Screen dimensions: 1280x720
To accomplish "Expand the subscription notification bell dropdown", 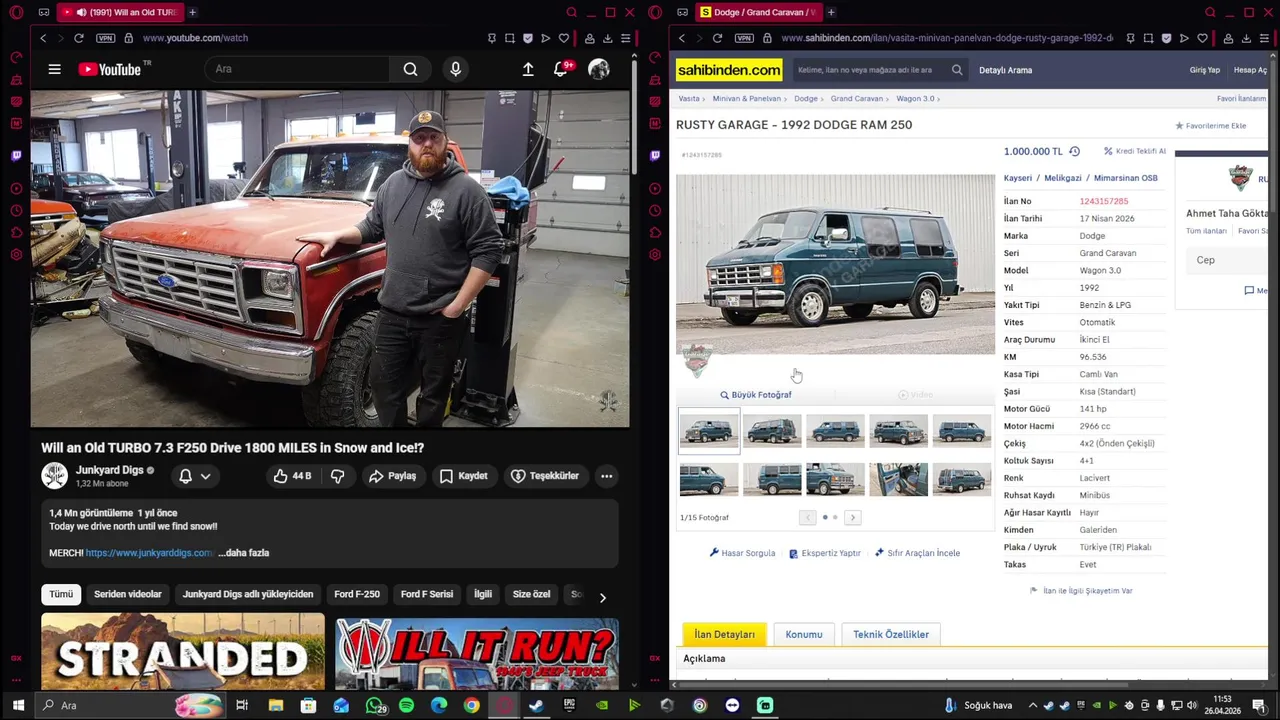I will point(194,476).
